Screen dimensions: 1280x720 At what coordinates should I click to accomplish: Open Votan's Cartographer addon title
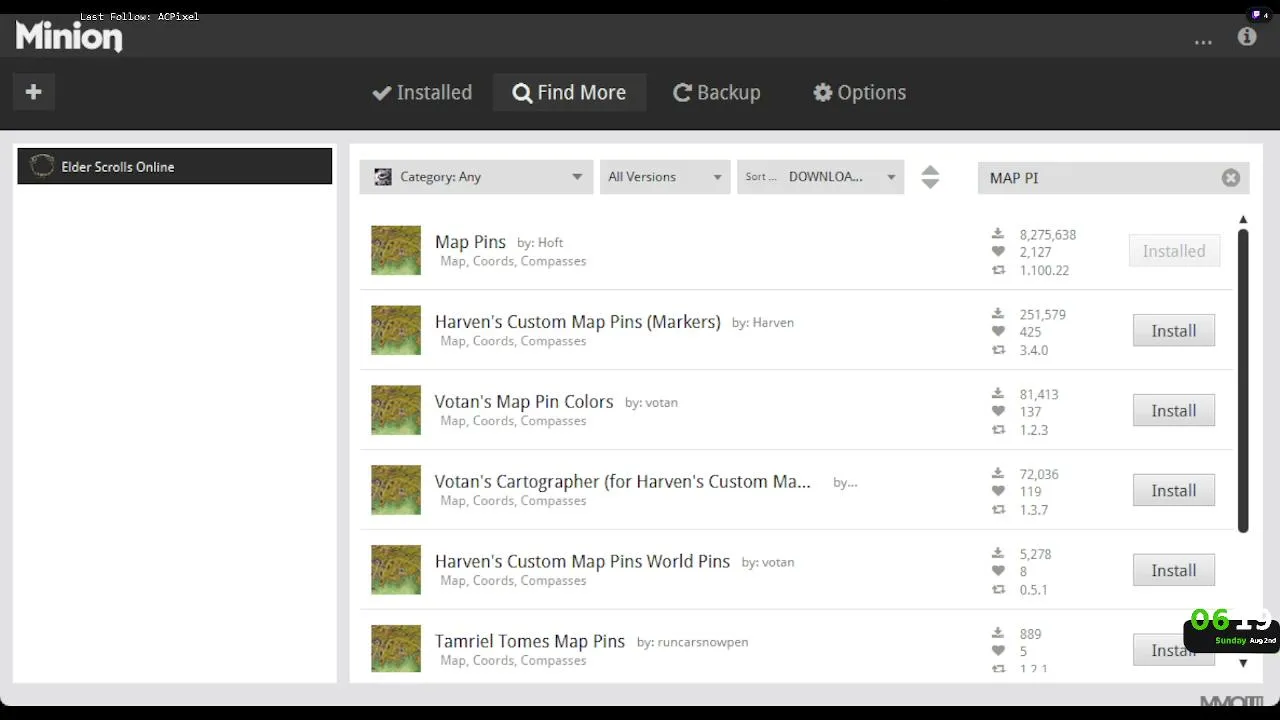[623, 482]
